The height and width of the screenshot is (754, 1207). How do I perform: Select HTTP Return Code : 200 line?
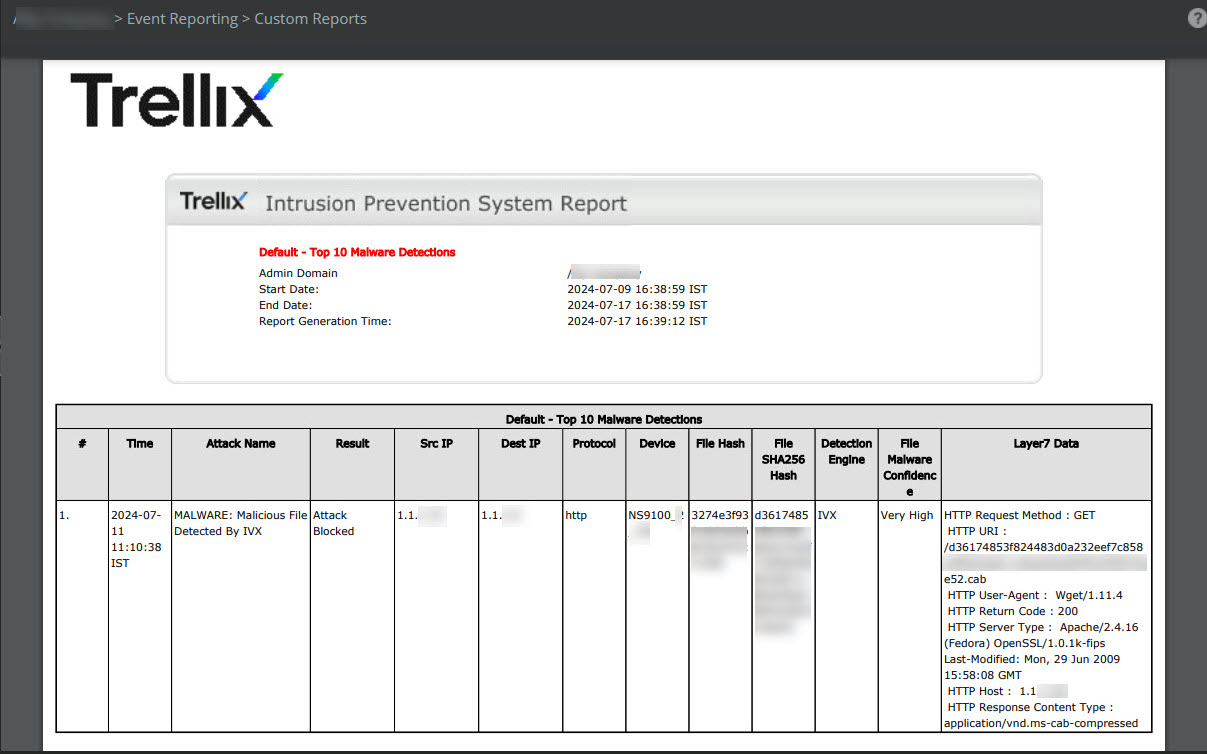click(1011, 611)
